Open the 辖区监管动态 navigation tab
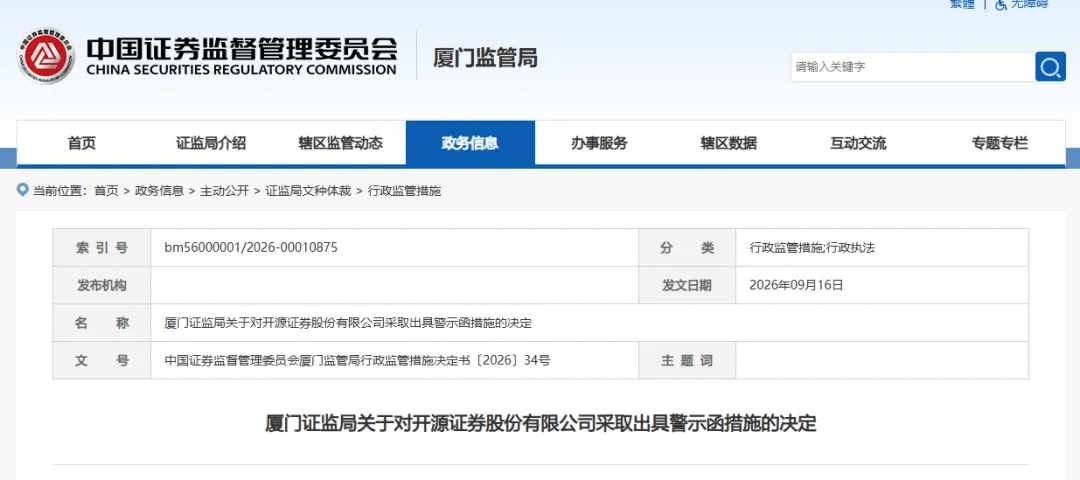This screenshot has height=480, width=1080. point(340,143)
